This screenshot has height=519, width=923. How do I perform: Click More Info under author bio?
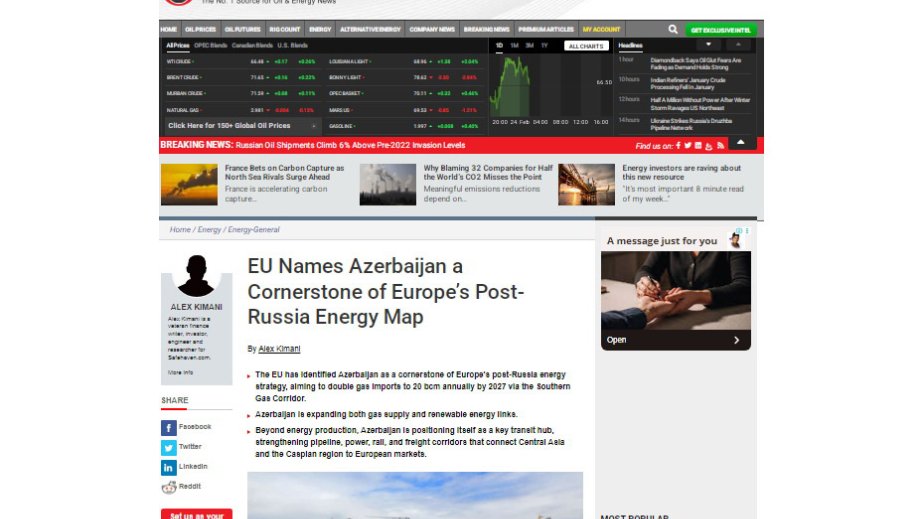coord(180,372)
